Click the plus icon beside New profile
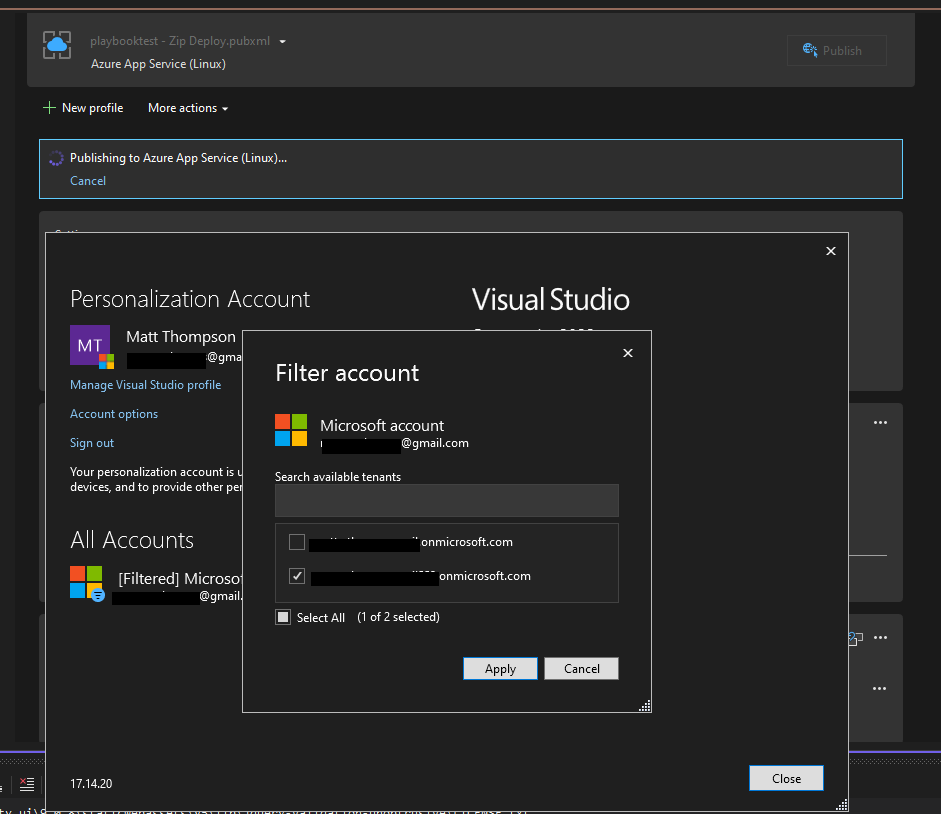The width and height of the screenshot is (941, 814). [49, 108]
